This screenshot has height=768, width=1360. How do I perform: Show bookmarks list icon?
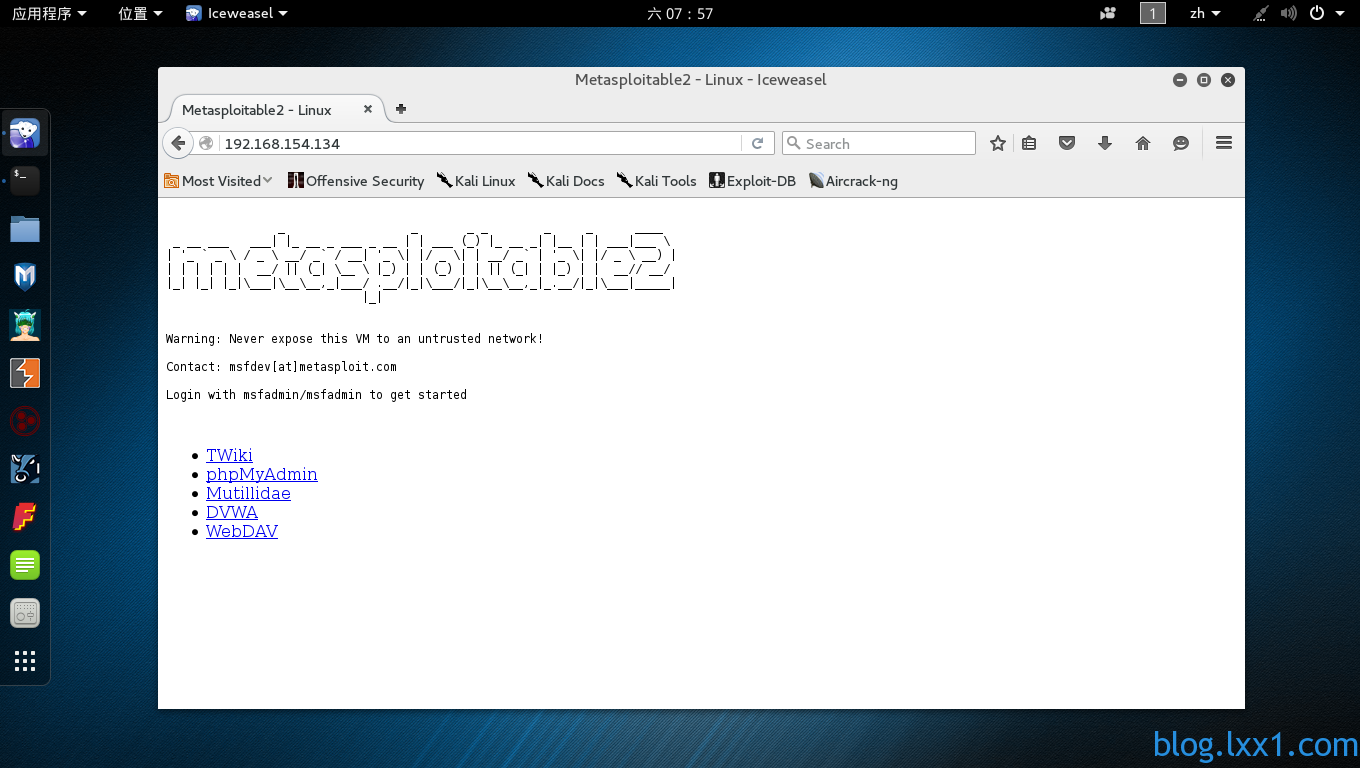point(1029,143)
